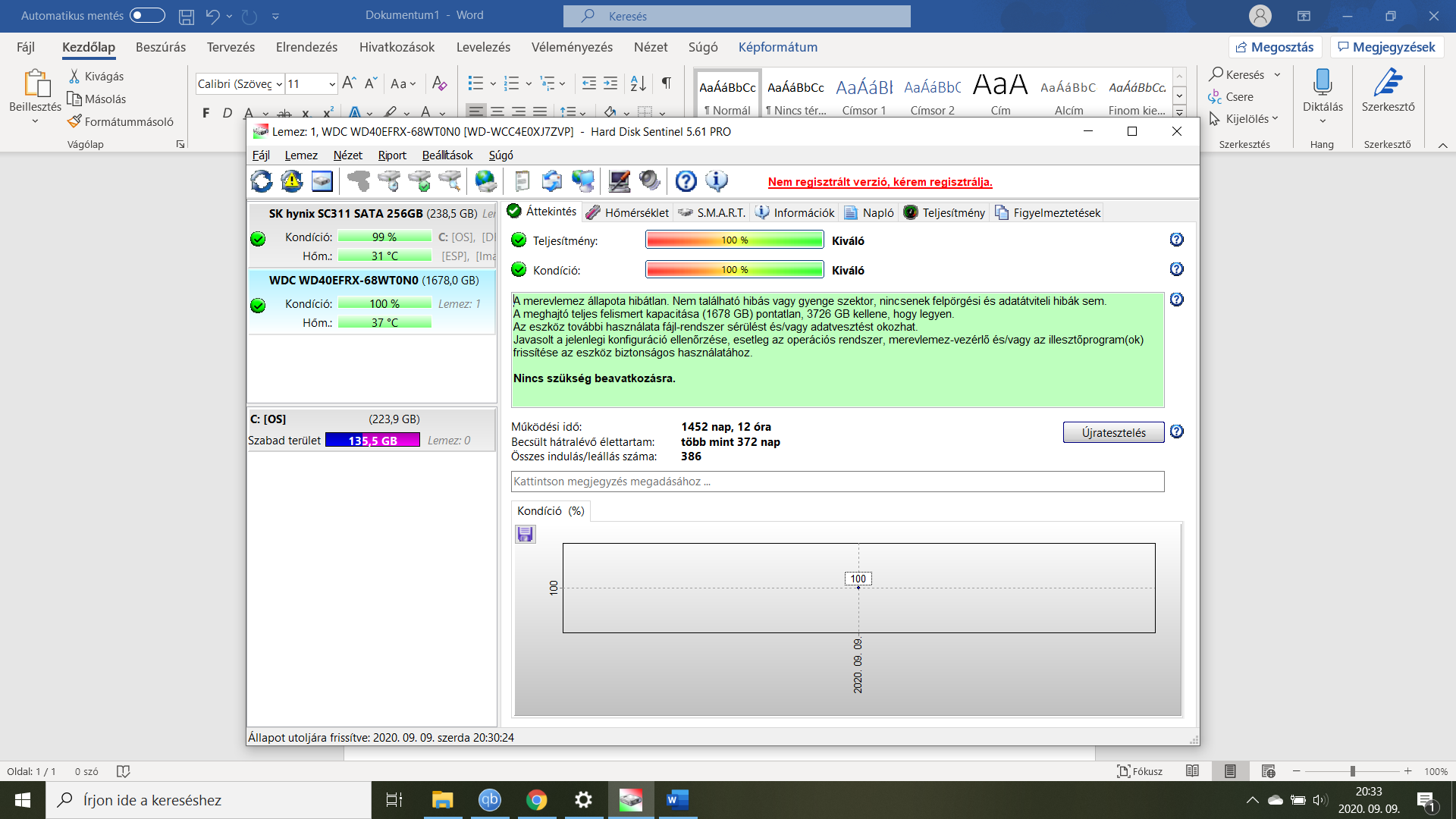The image size is (1456, 819).
Task: Click Word's decrease font size icon
Action: click(x=371, y=83)
